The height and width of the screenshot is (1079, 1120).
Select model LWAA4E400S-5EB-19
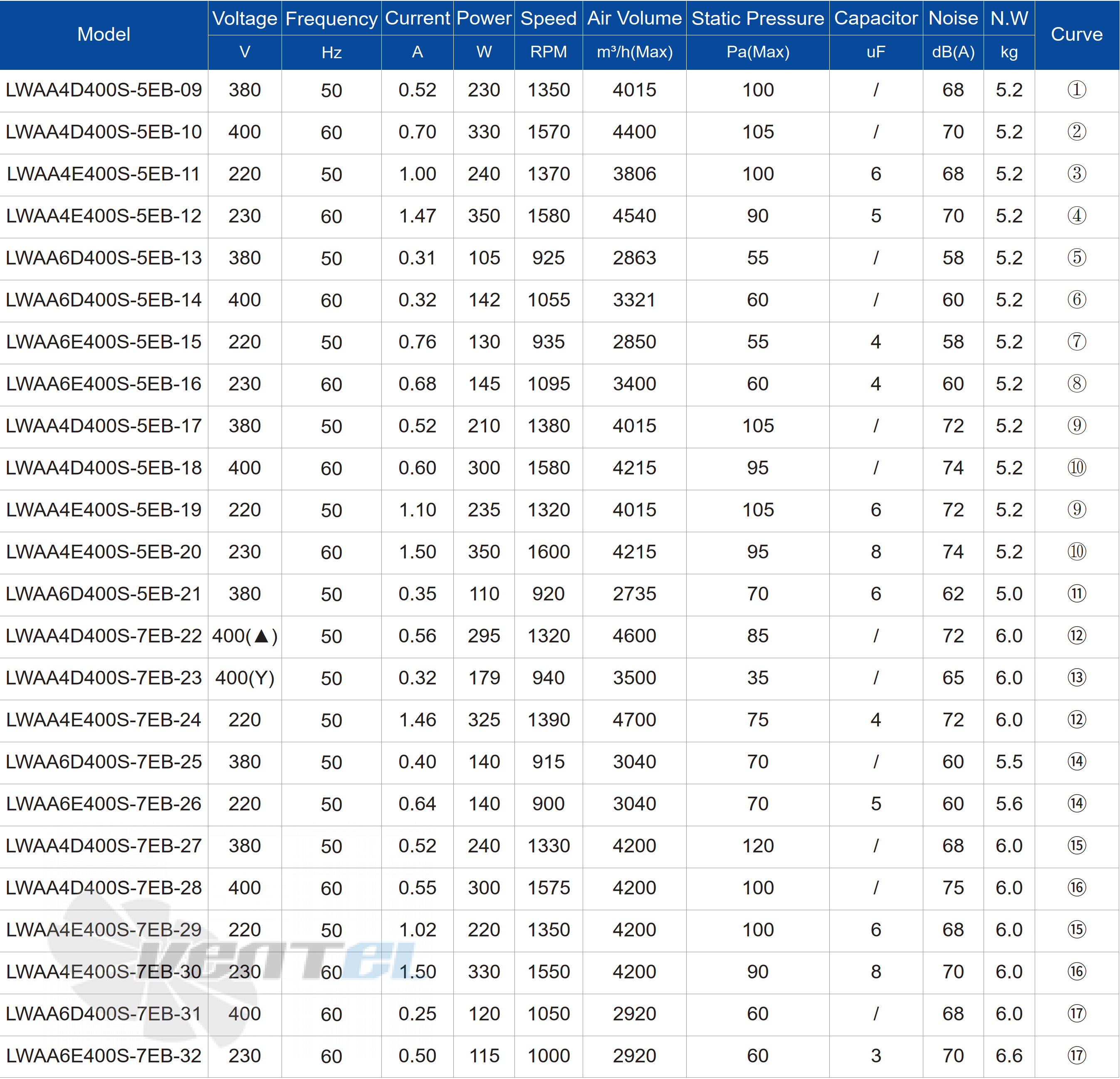(x=104, y=509)
